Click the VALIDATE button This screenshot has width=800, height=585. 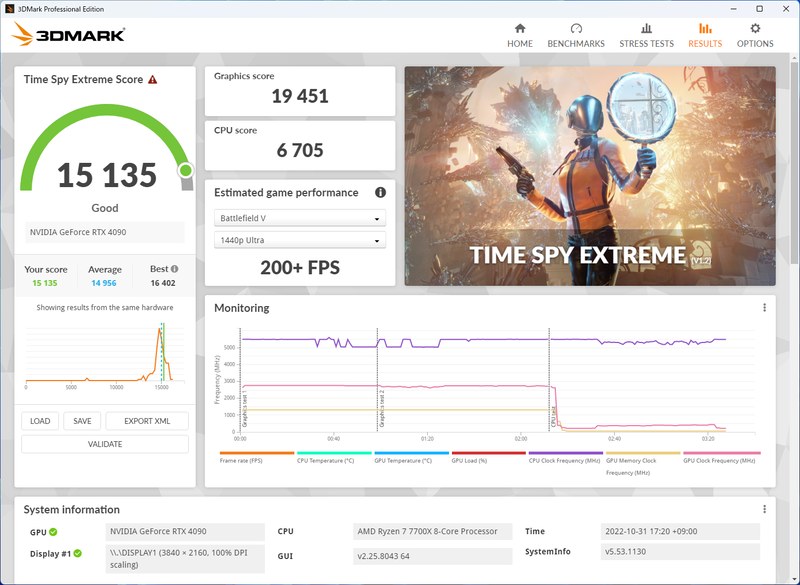(104, 443)
